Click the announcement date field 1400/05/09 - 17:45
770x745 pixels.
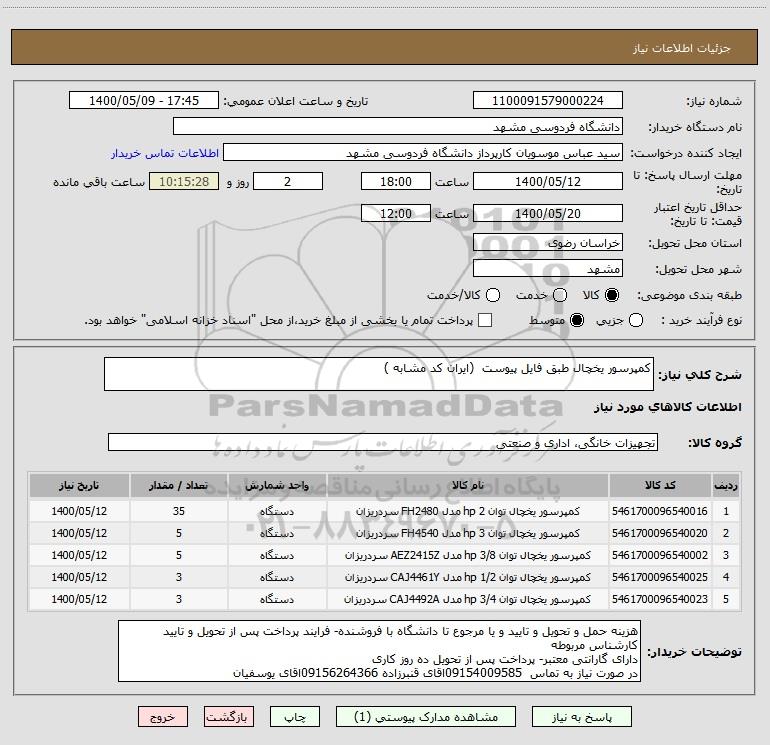tap(144, 100)
